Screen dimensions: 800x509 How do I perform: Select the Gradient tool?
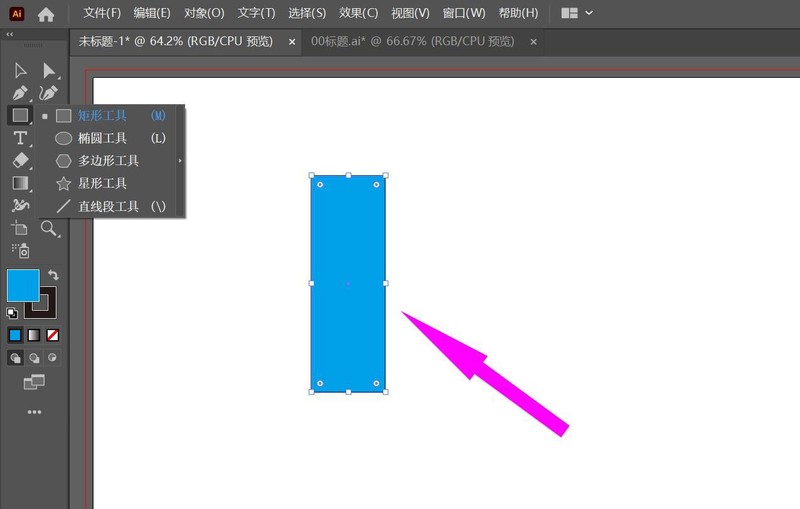tap(20, 183)
